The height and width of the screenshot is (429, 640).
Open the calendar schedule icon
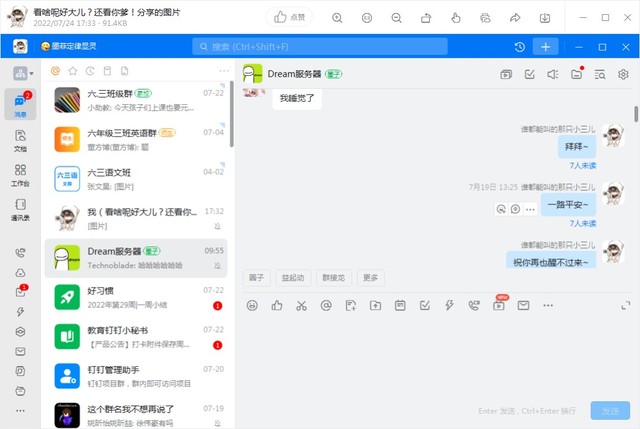coord(400,305)
